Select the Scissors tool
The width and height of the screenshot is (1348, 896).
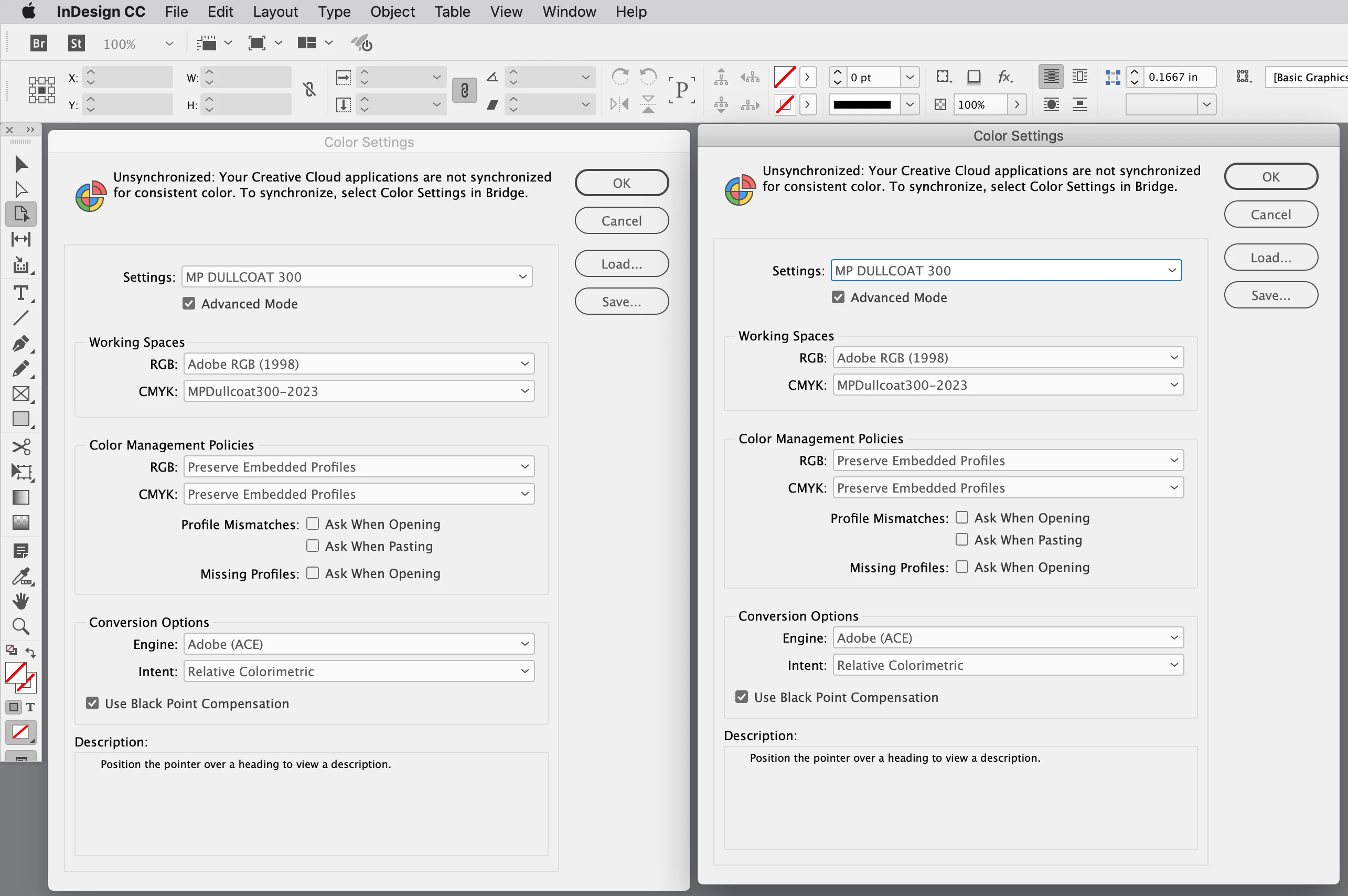click(x=20, y=446)
